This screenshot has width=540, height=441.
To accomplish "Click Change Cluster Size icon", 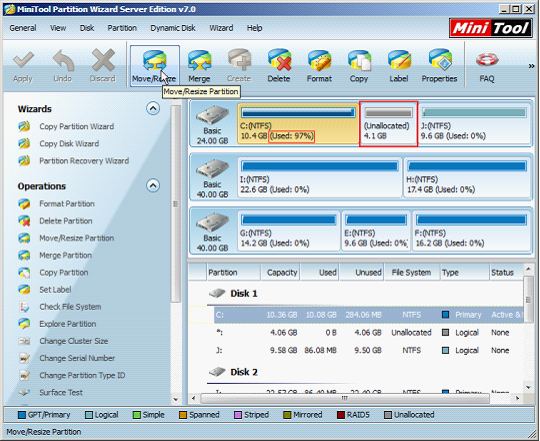I will coord(24,341).
